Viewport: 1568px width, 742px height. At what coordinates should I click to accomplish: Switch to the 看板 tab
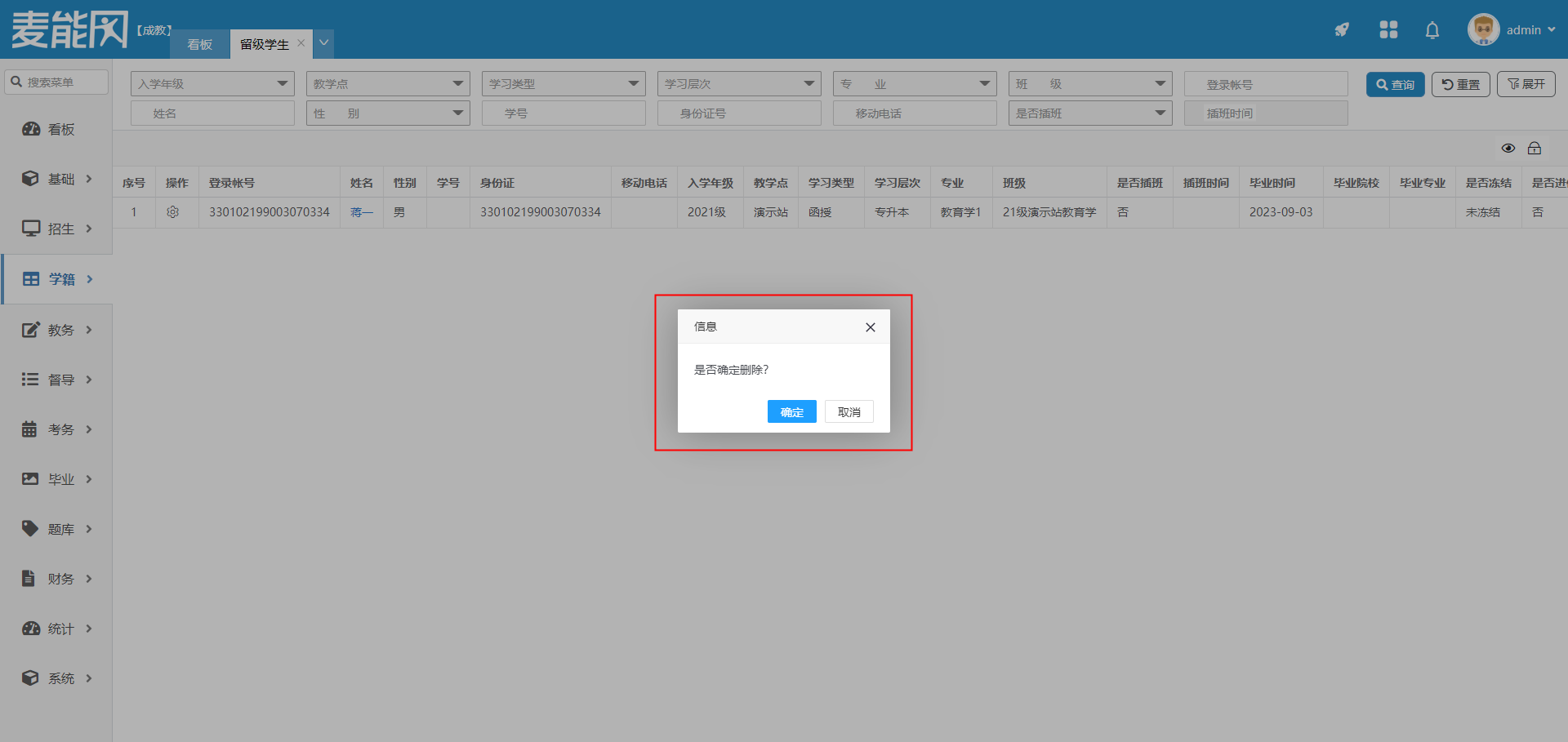tap(200, 44)
